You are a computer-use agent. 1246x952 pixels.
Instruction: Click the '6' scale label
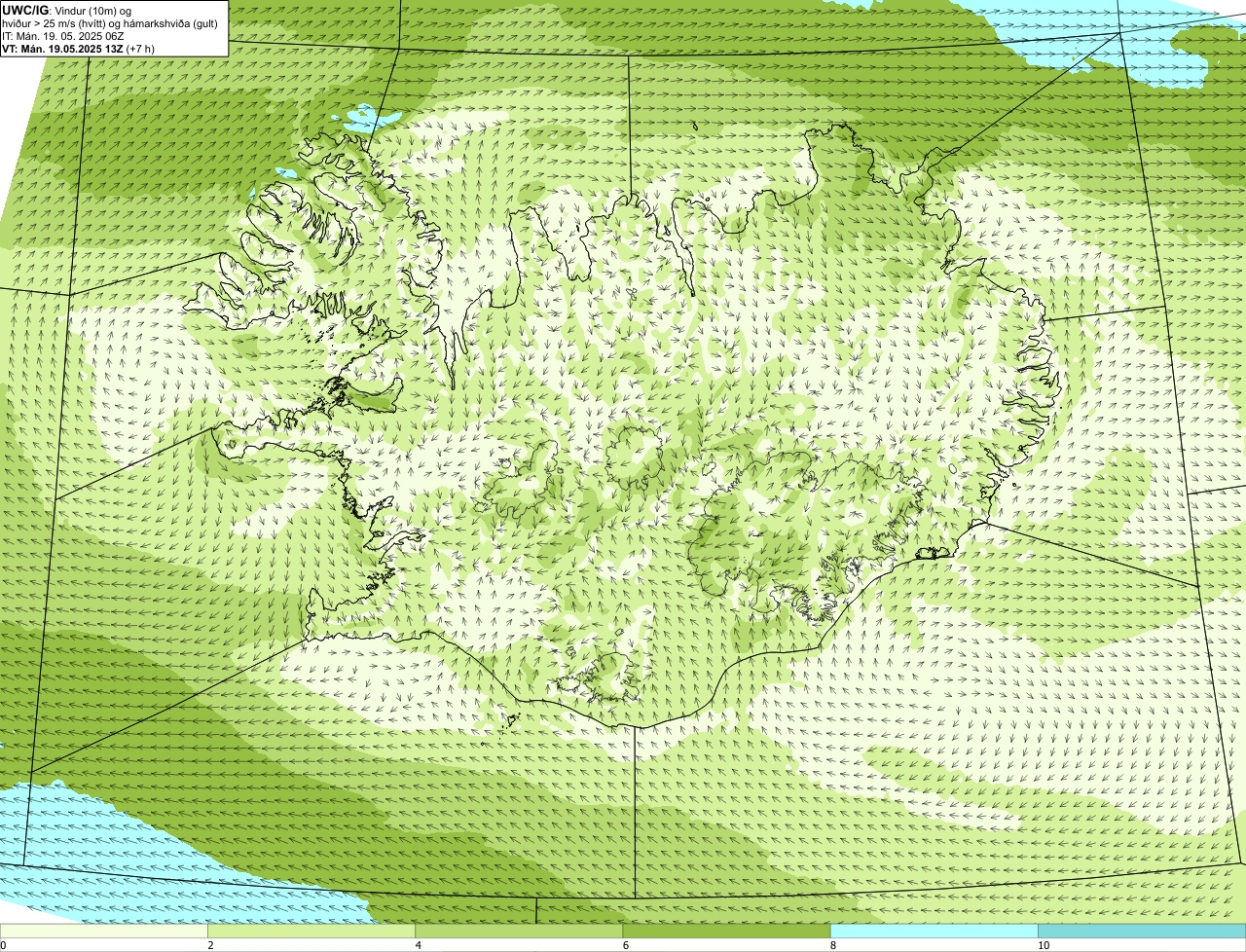pyautogui.click(x=625, y=945)
